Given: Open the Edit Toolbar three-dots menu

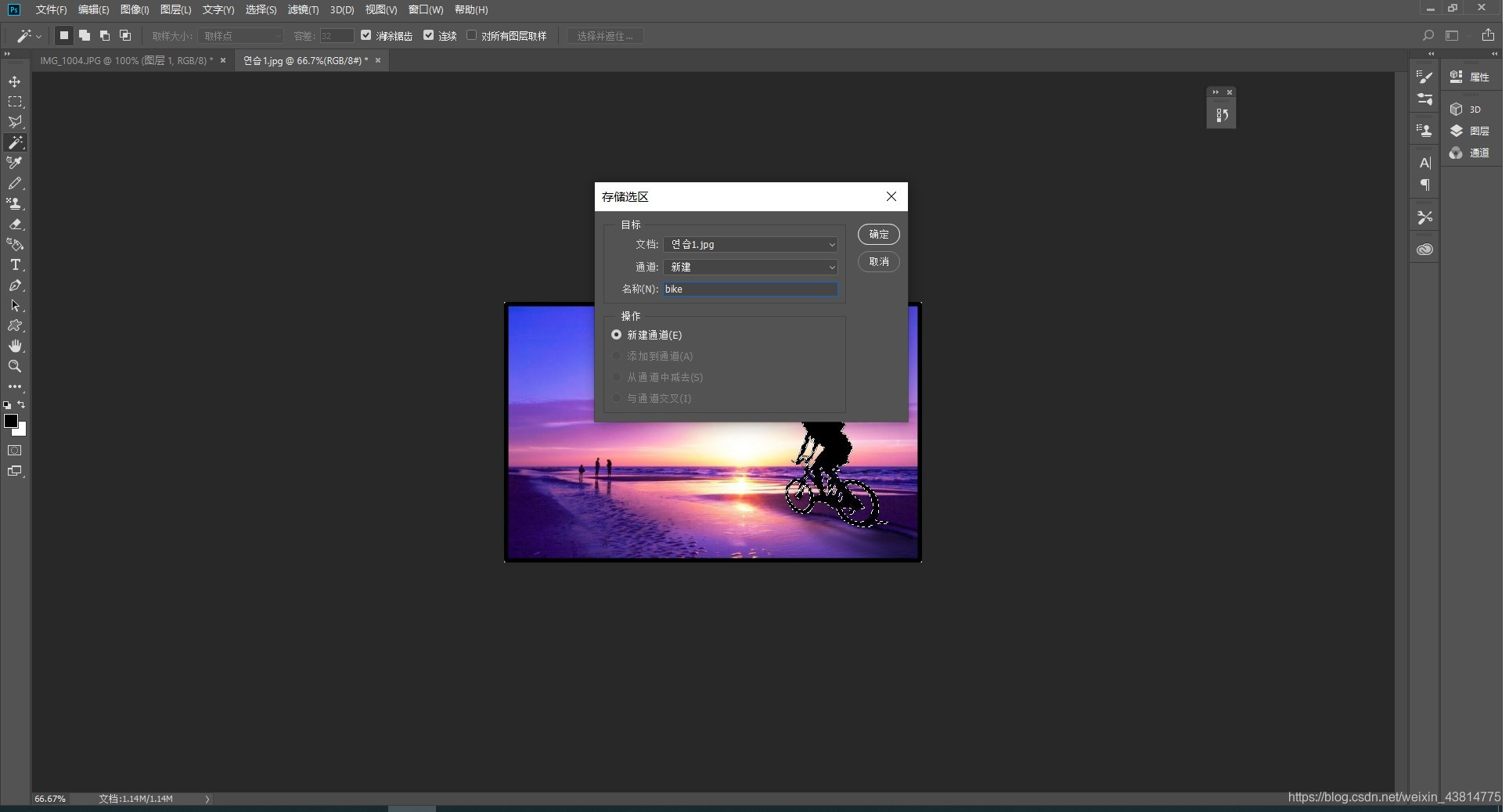Looking at the screenshot, I should [15, 386].
